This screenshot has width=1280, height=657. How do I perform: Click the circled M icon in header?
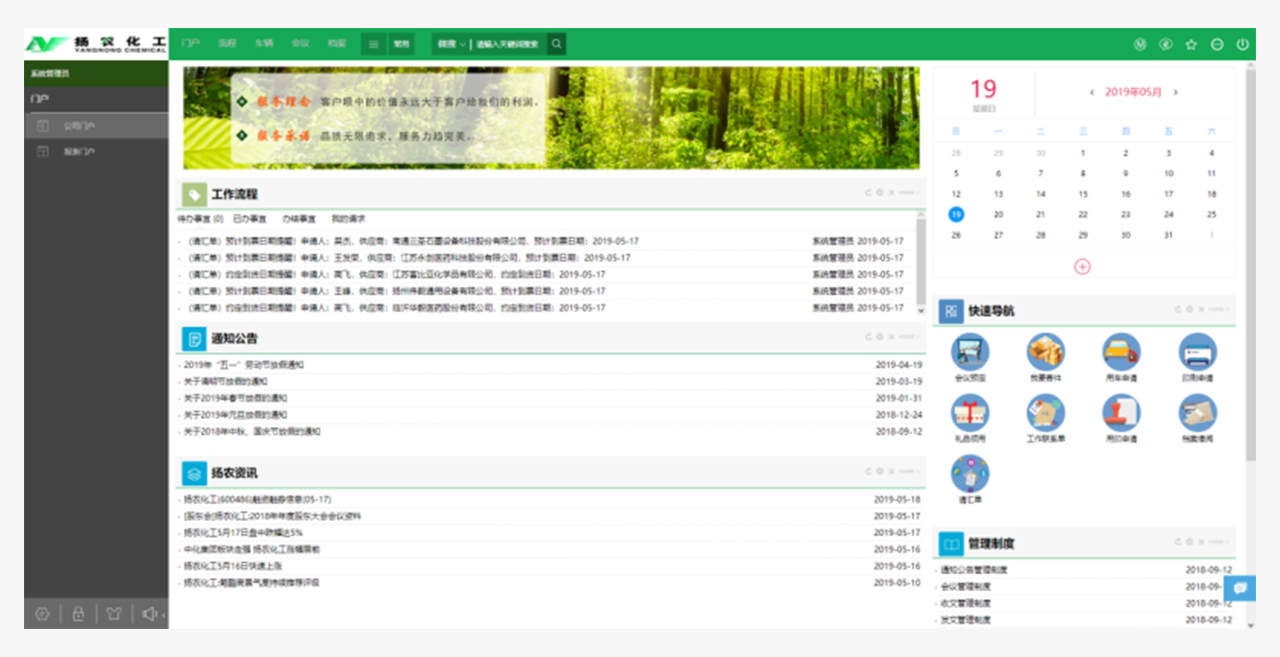(x=1140, y=44)
